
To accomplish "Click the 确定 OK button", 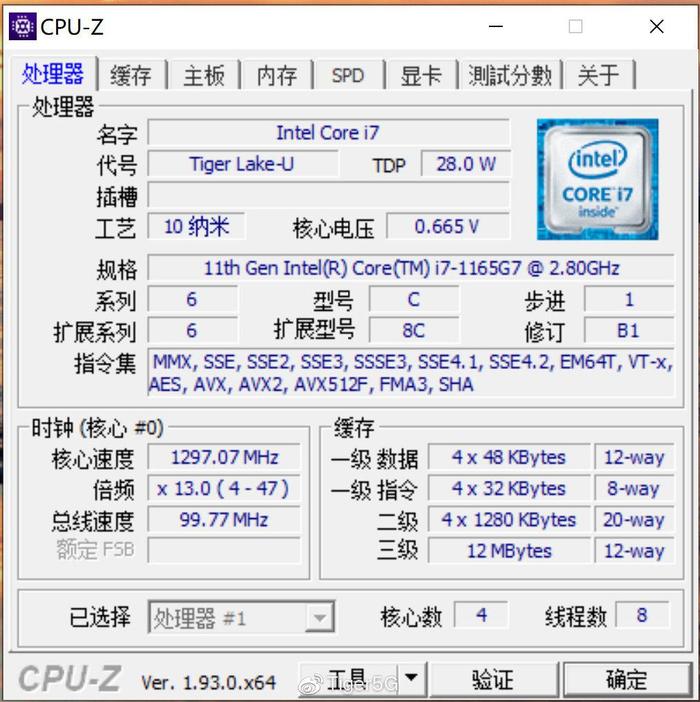I will tap(627, 680).
